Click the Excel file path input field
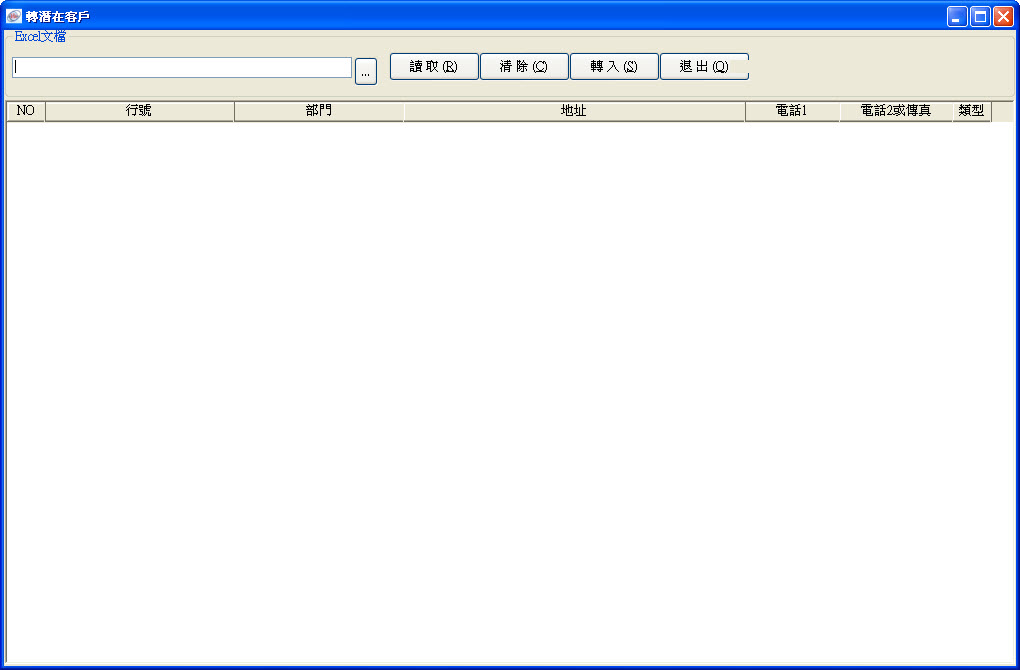Image resolution: width=1020 pixels, height=670 pixels. 182,68
